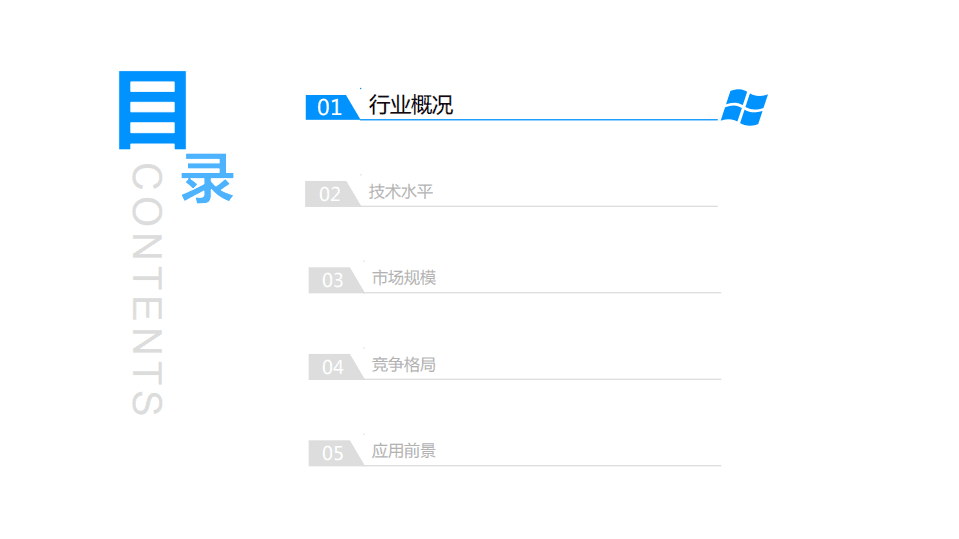This screenshot has height=539, width=959.
Task: Click the gray 05 number badge
Action: pos(332,454)
